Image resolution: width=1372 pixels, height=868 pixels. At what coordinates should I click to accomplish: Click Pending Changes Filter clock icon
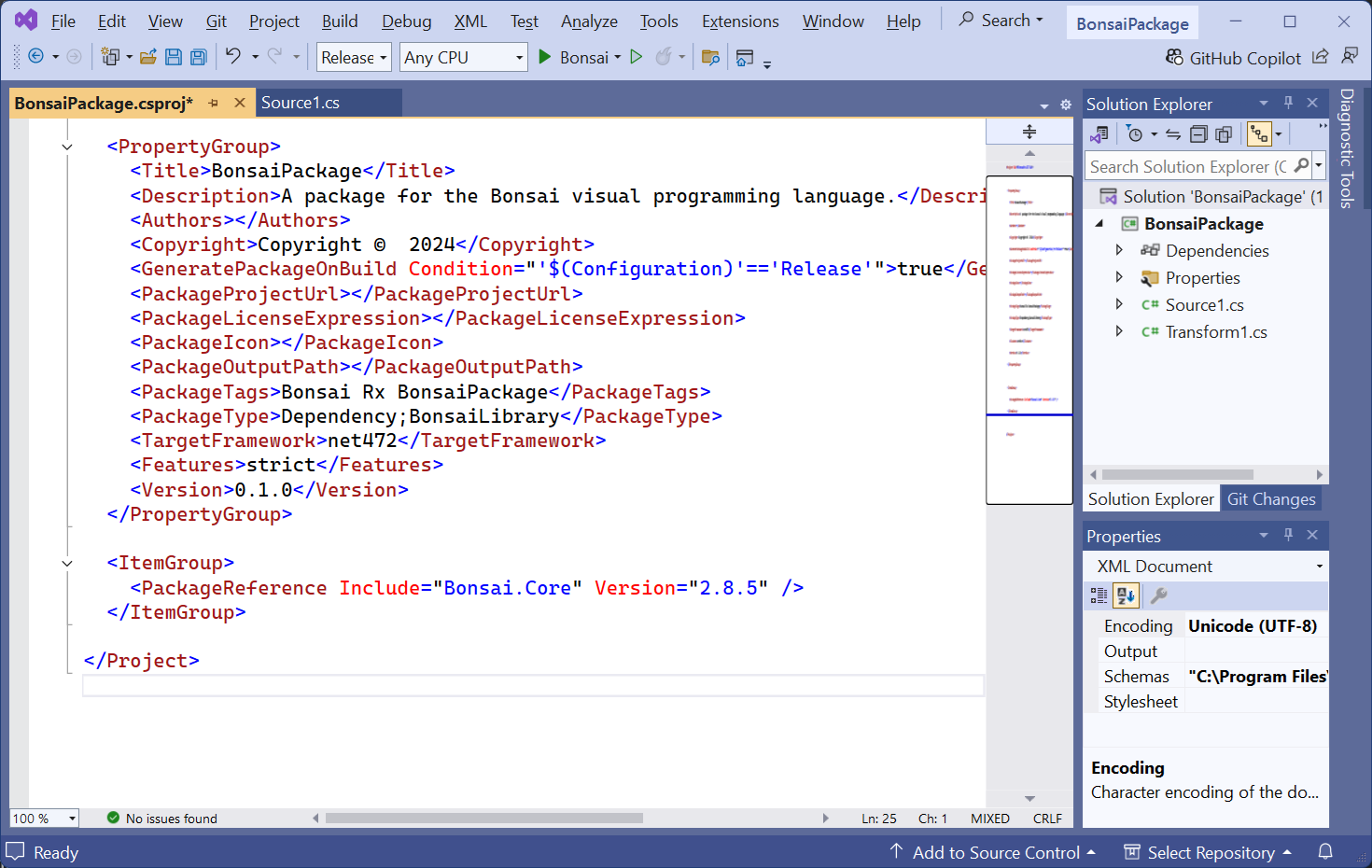pyautogui.click(x=1135, y=134)
